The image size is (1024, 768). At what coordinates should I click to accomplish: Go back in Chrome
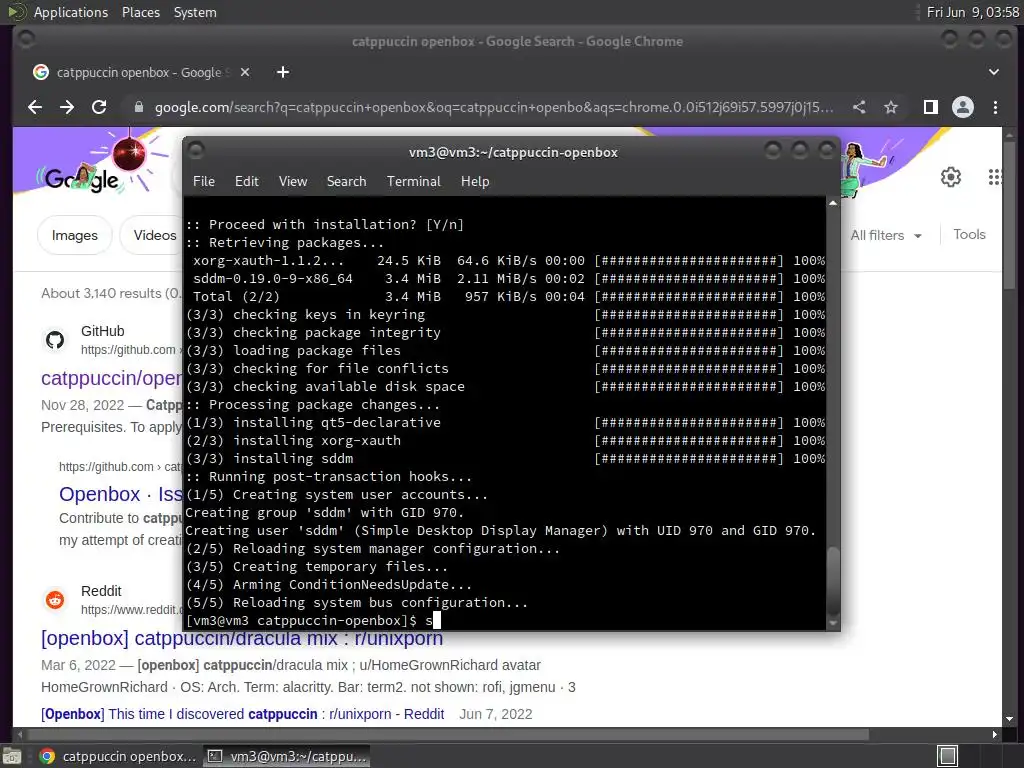click(35, 107)
